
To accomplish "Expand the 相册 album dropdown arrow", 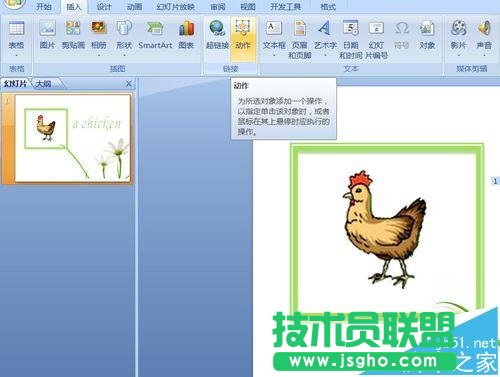I will click(x=99, y=55).
